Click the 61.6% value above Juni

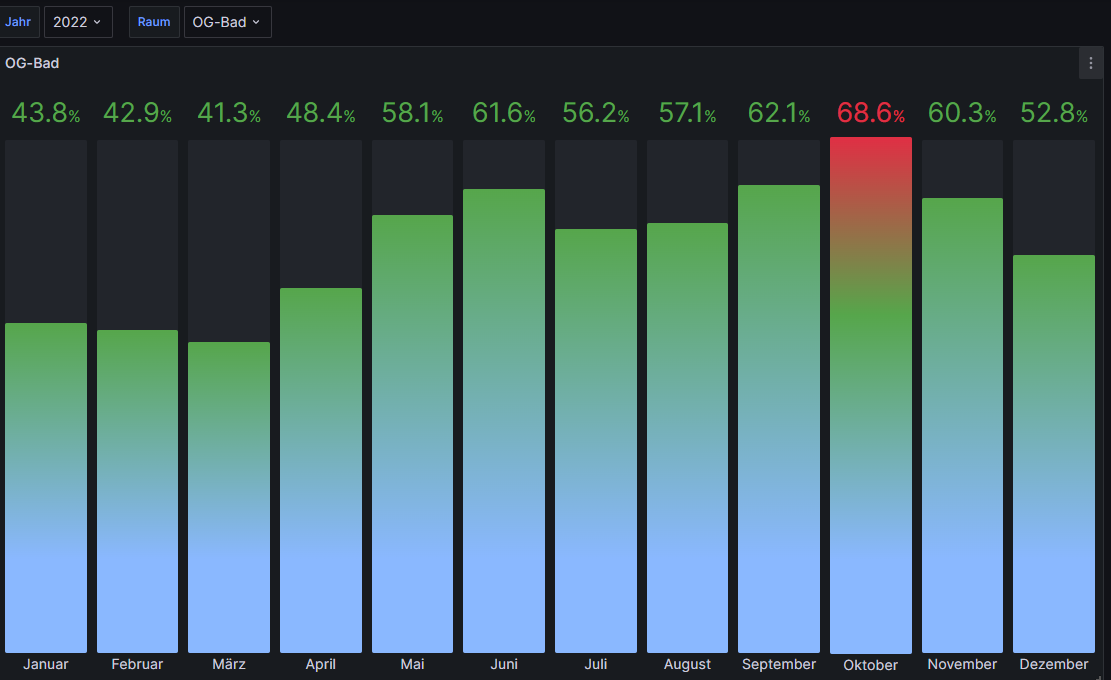(x=504, y=114)
